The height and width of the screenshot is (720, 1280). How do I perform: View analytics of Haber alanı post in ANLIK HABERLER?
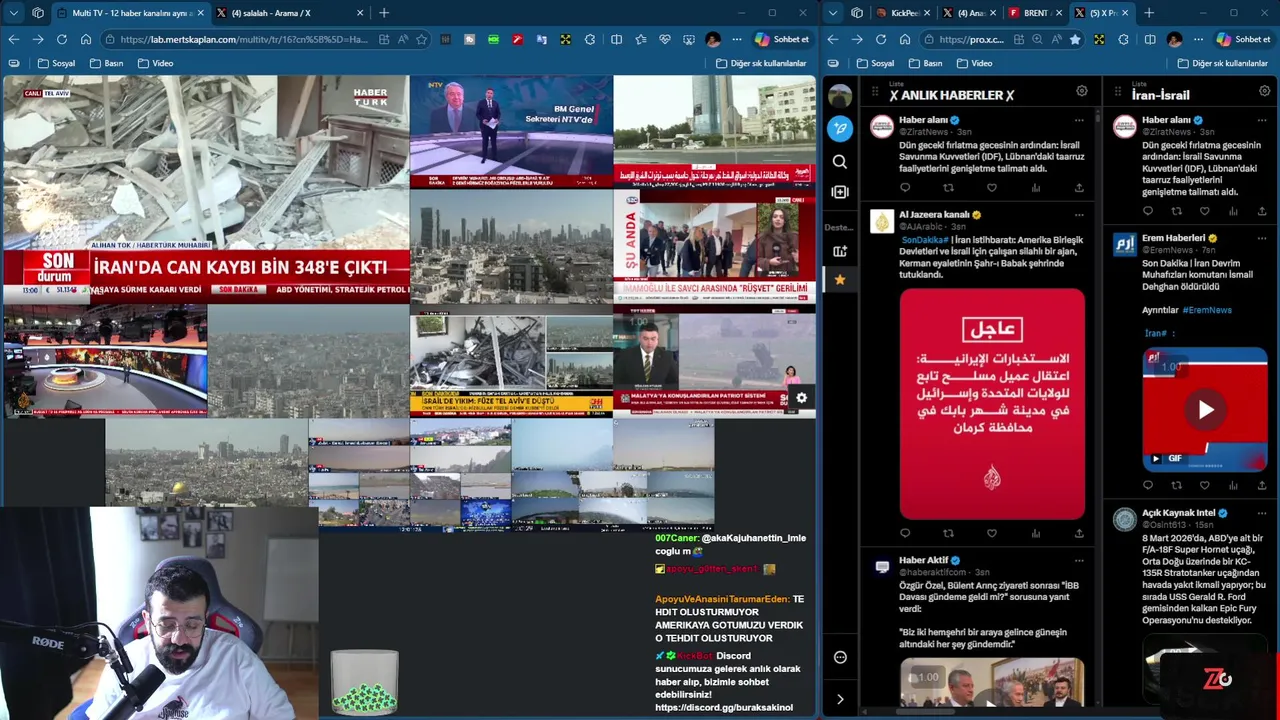point(1036,187)
